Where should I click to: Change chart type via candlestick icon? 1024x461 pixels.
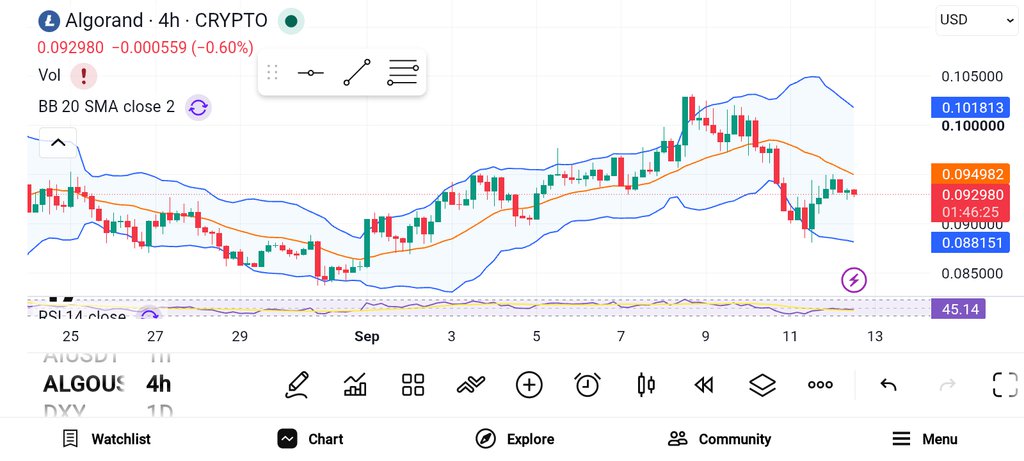click(645, 385)
